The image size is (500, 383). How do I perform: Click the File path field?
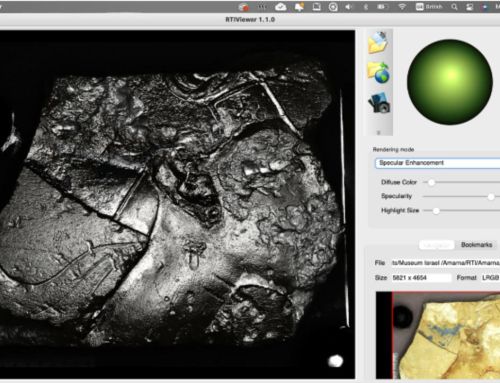click(445, 263)
